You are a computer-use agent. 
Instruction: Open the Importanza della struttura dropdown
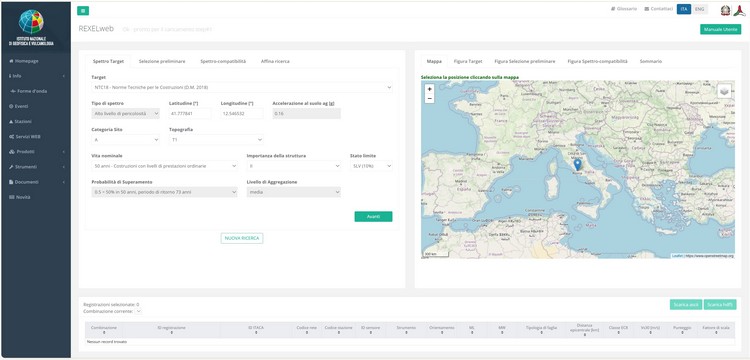(294, 166)
